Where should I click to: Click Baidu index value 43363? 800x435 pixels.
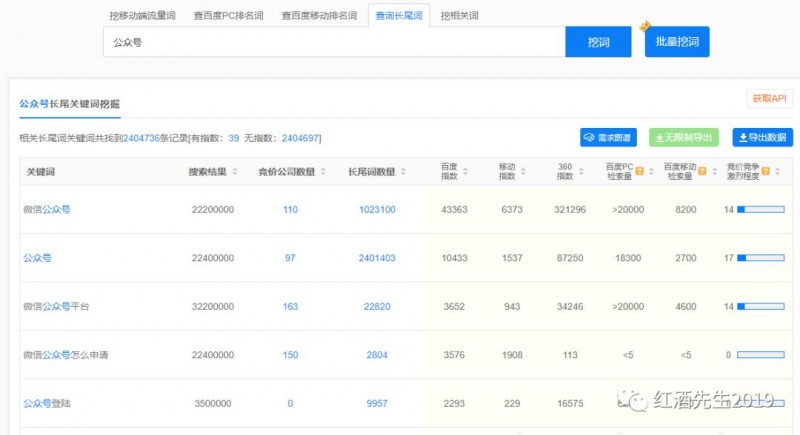[x=454, y=210]
